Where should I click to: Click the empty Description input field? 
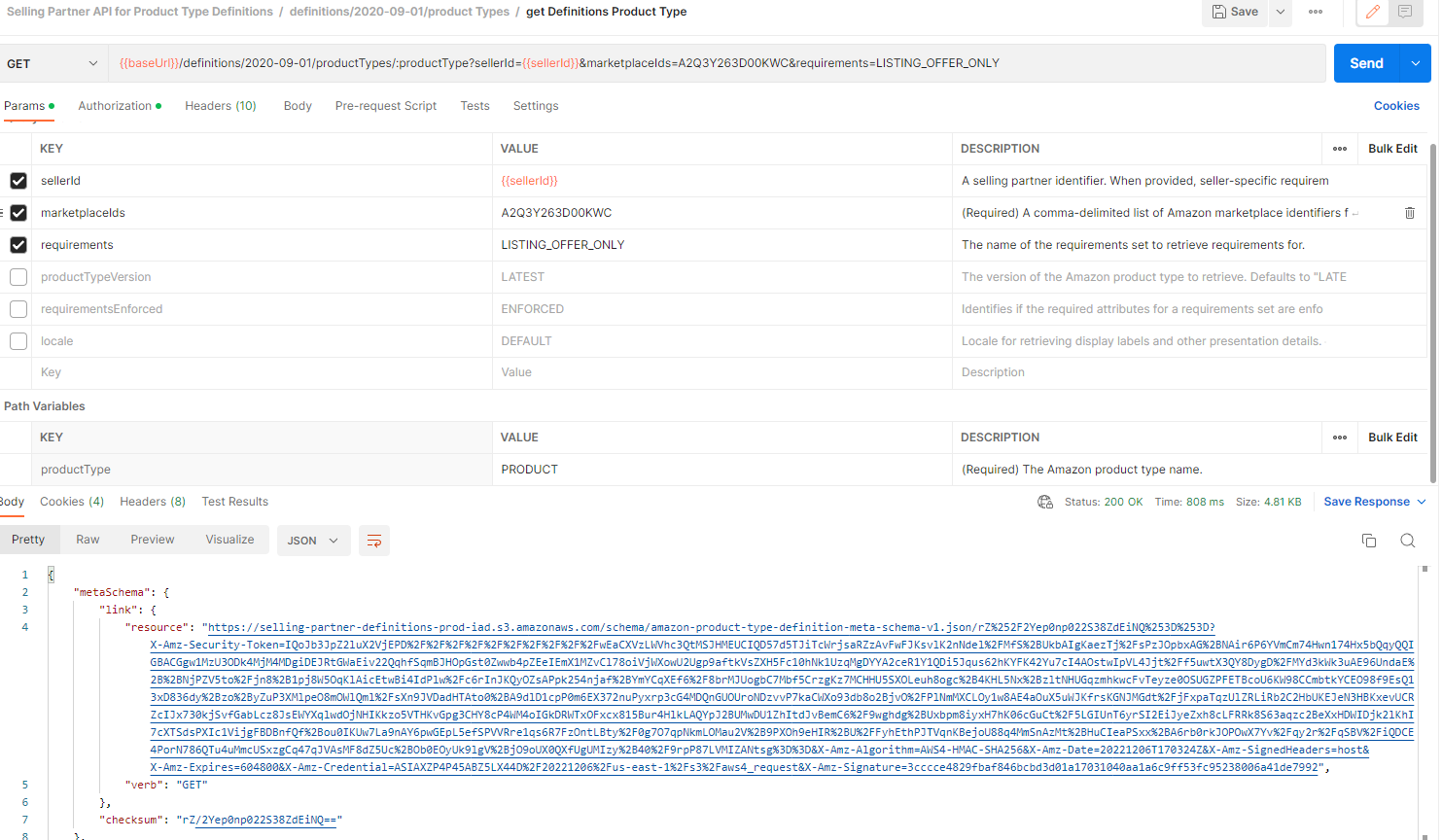point(1188,372)
